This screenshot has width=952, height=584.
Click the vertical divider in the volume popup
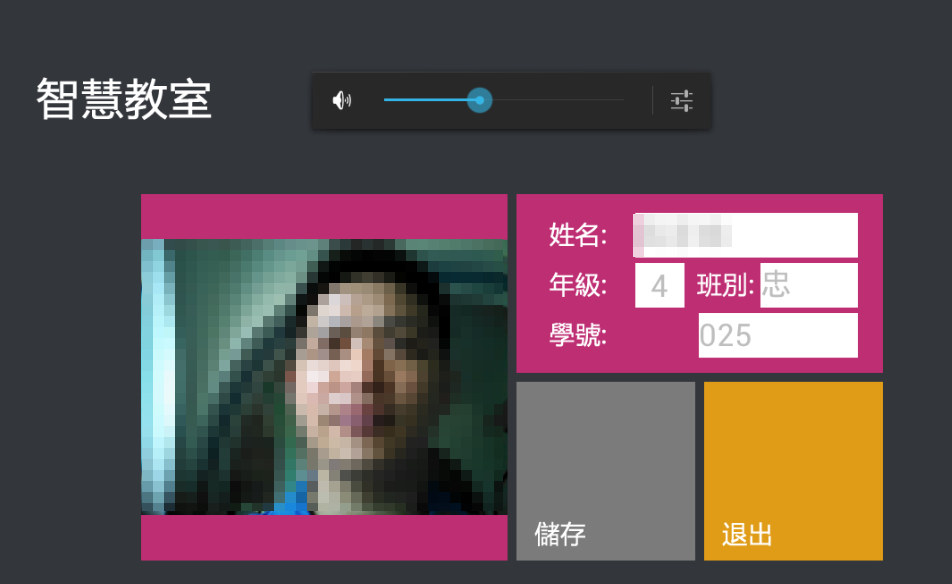pos(652,100)
